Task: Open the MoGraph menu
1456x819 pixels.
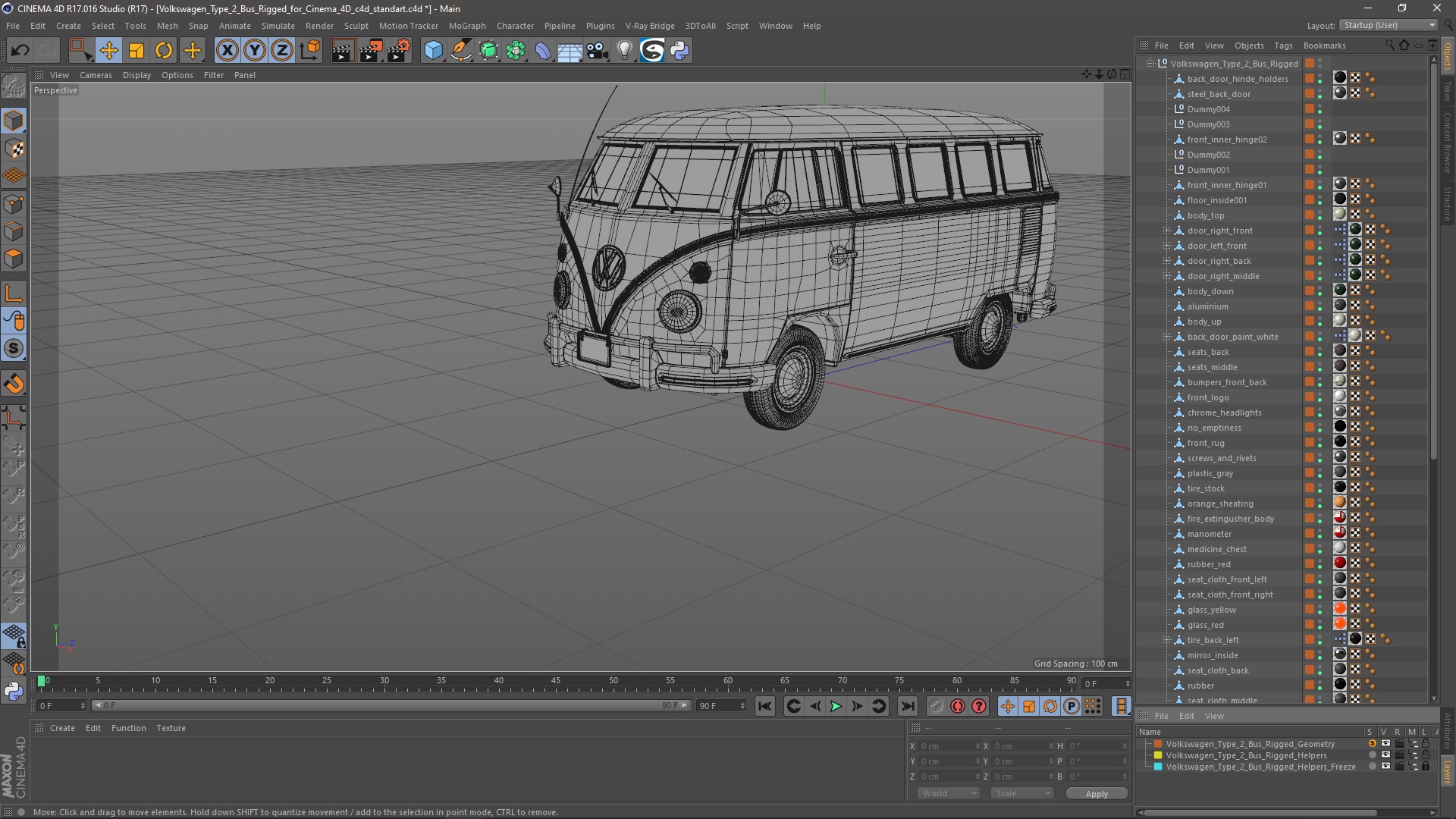Action: coord(467,26)
